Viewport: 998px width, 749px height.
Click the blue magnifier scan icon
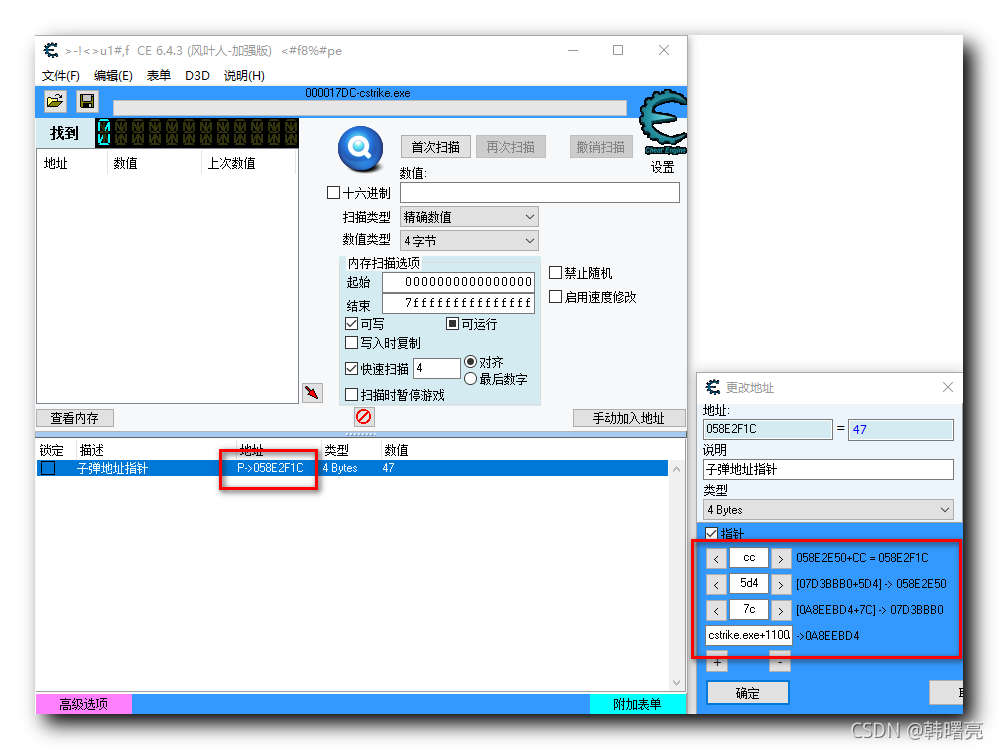(360, 149)
